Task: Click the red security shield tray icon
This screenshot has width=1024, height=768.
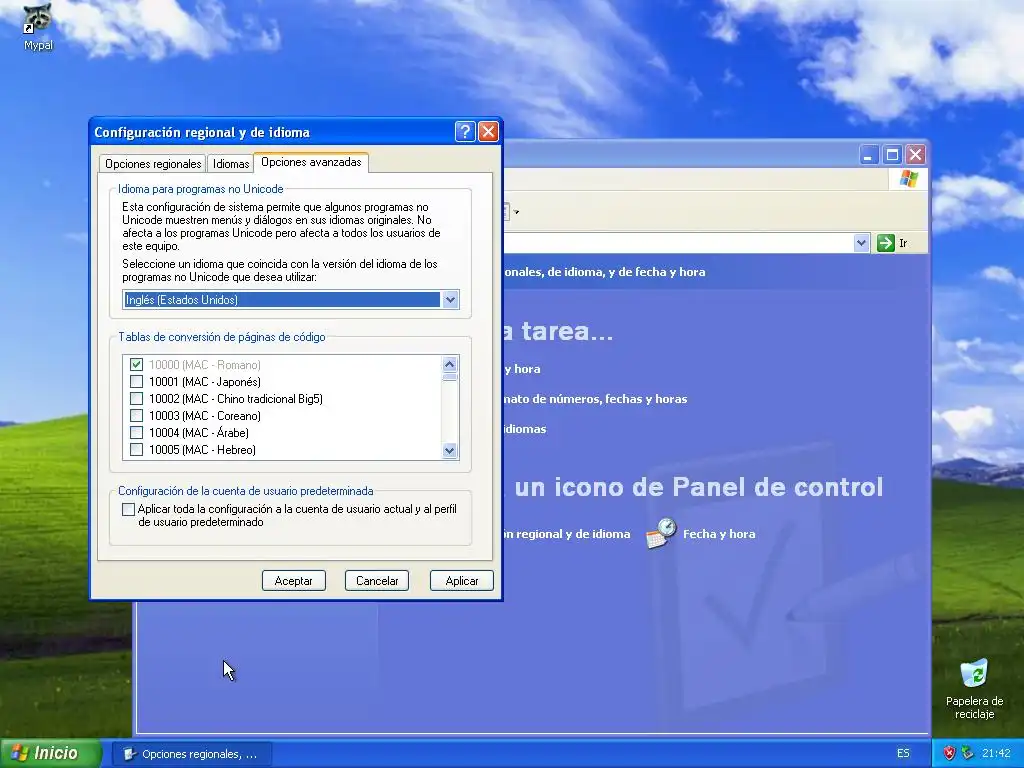Action: coord(949,753)
